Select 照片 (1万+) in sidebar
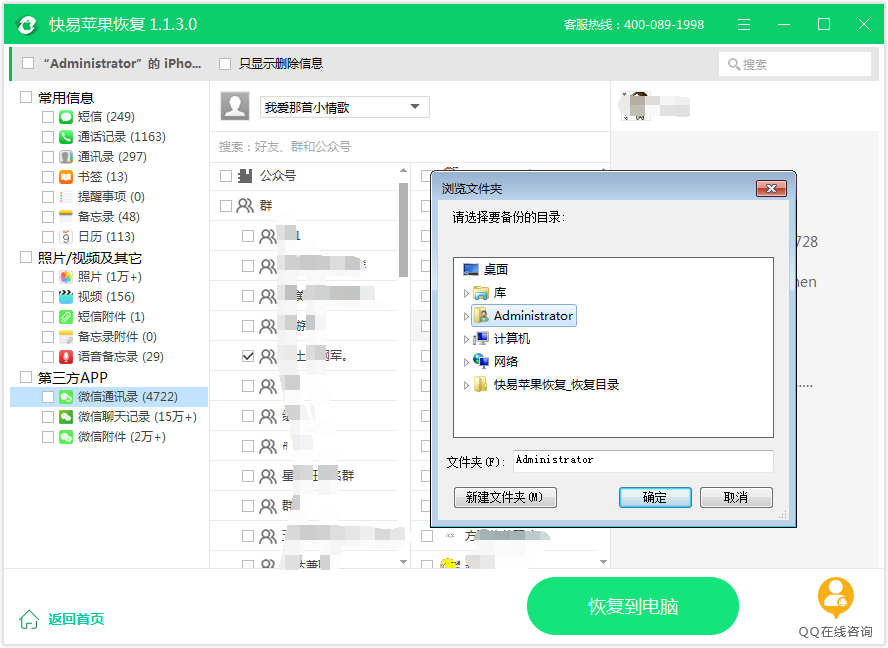This screenshot has width=888, height=648. click(110, 277)
